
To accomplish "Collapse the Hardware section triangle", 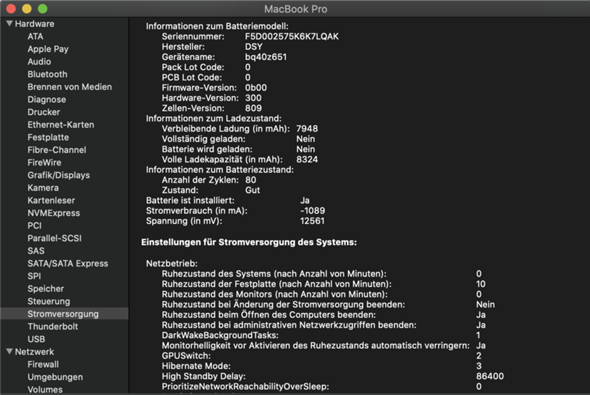I will tap(9, 24).
